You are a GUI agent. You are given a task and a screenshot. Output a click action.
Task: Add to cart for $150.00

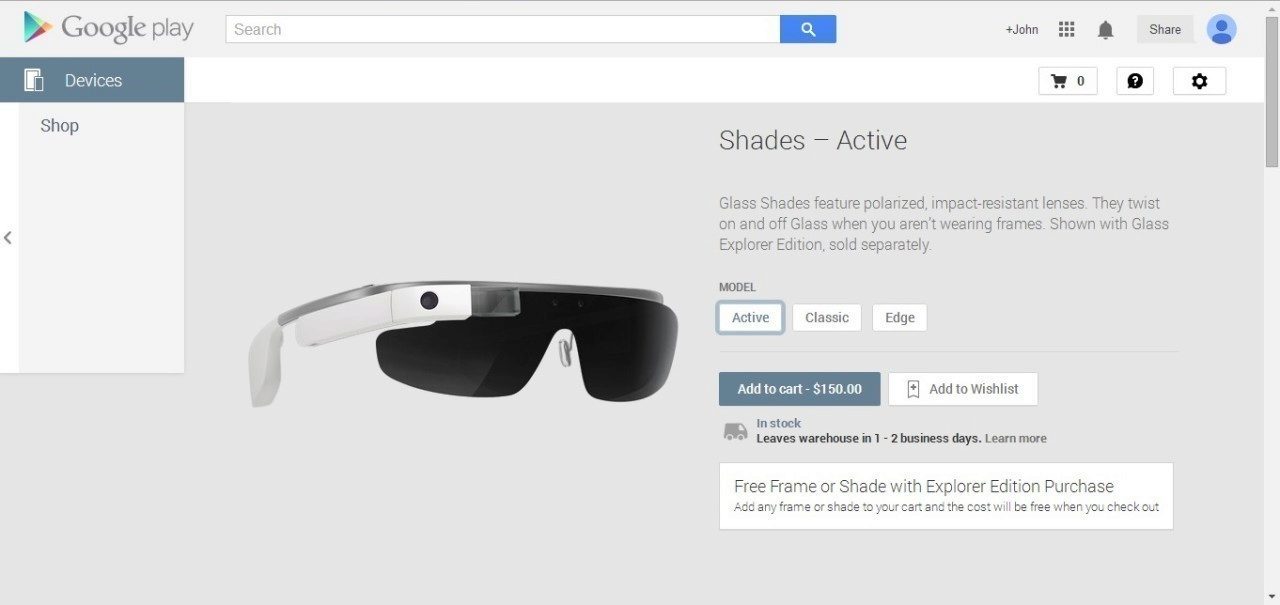pyautogui.click(x=799, y=389)
